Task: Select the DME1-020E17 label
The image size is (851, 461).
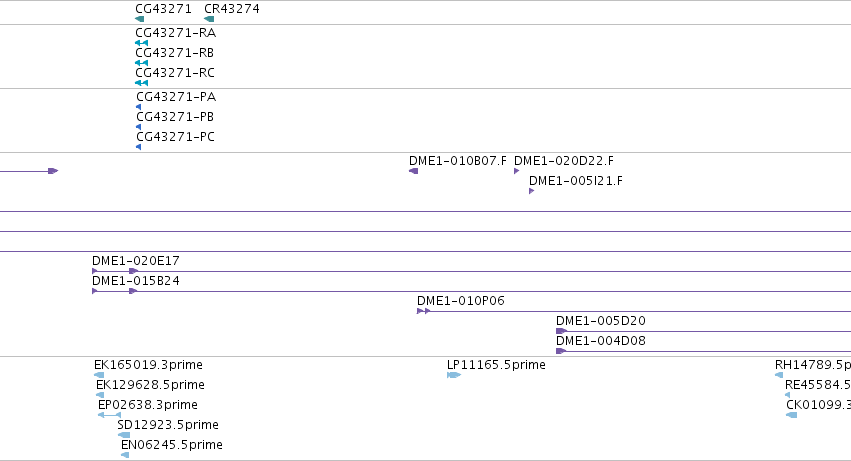Action: [136, 261]
